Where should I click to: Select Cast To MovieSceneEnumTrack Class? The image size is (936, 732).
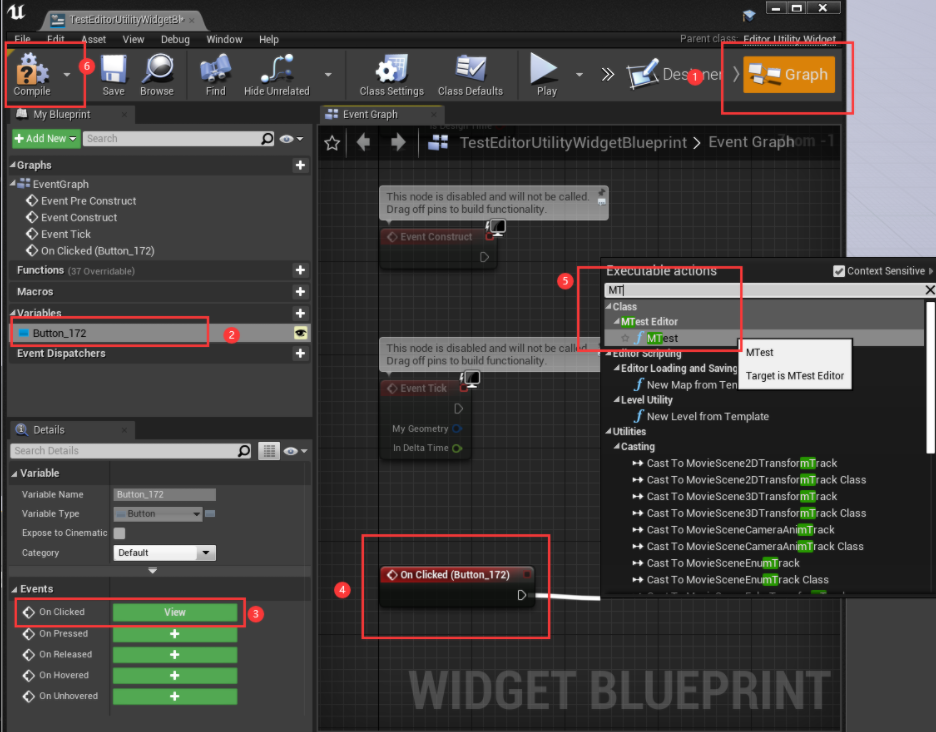point(737,580)
